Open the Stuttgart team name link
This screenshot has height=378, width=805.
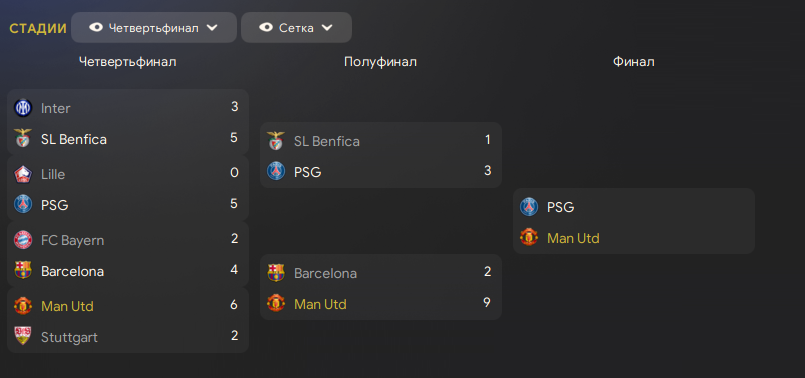pos(69,337)
